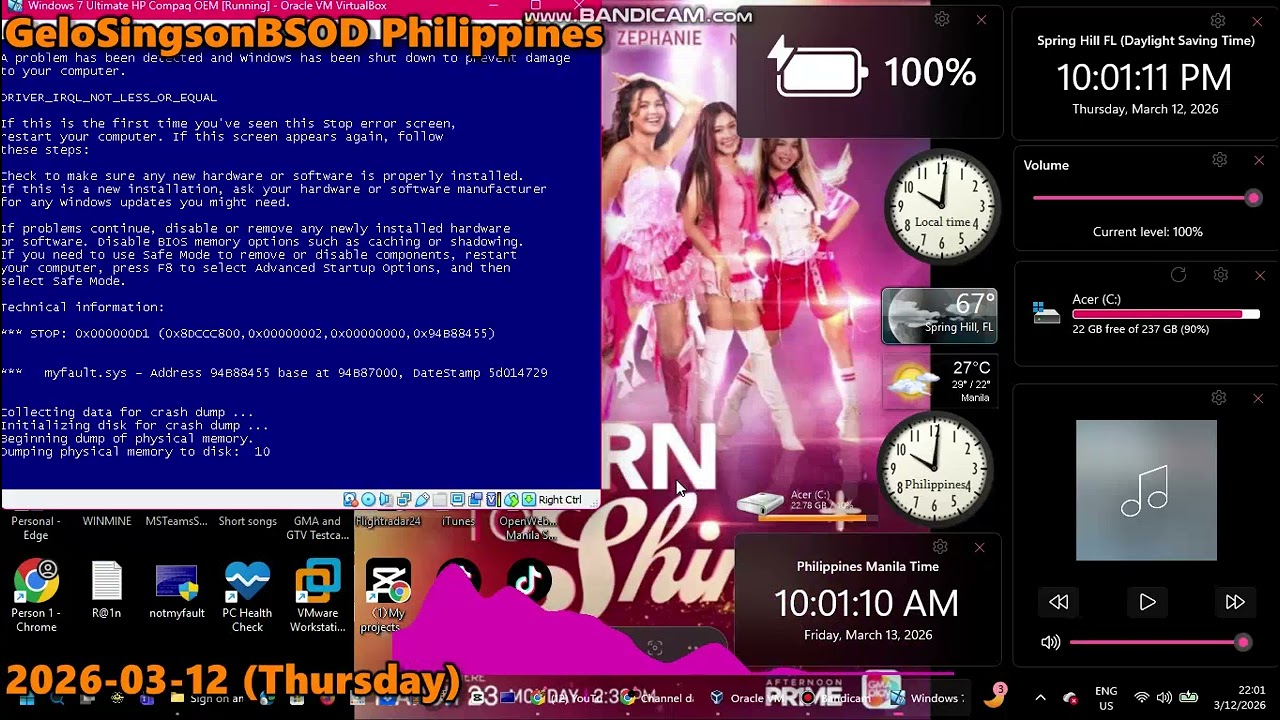
Task: Open settings gear of battery 100% gadget
Action: [x=941, y=19]
